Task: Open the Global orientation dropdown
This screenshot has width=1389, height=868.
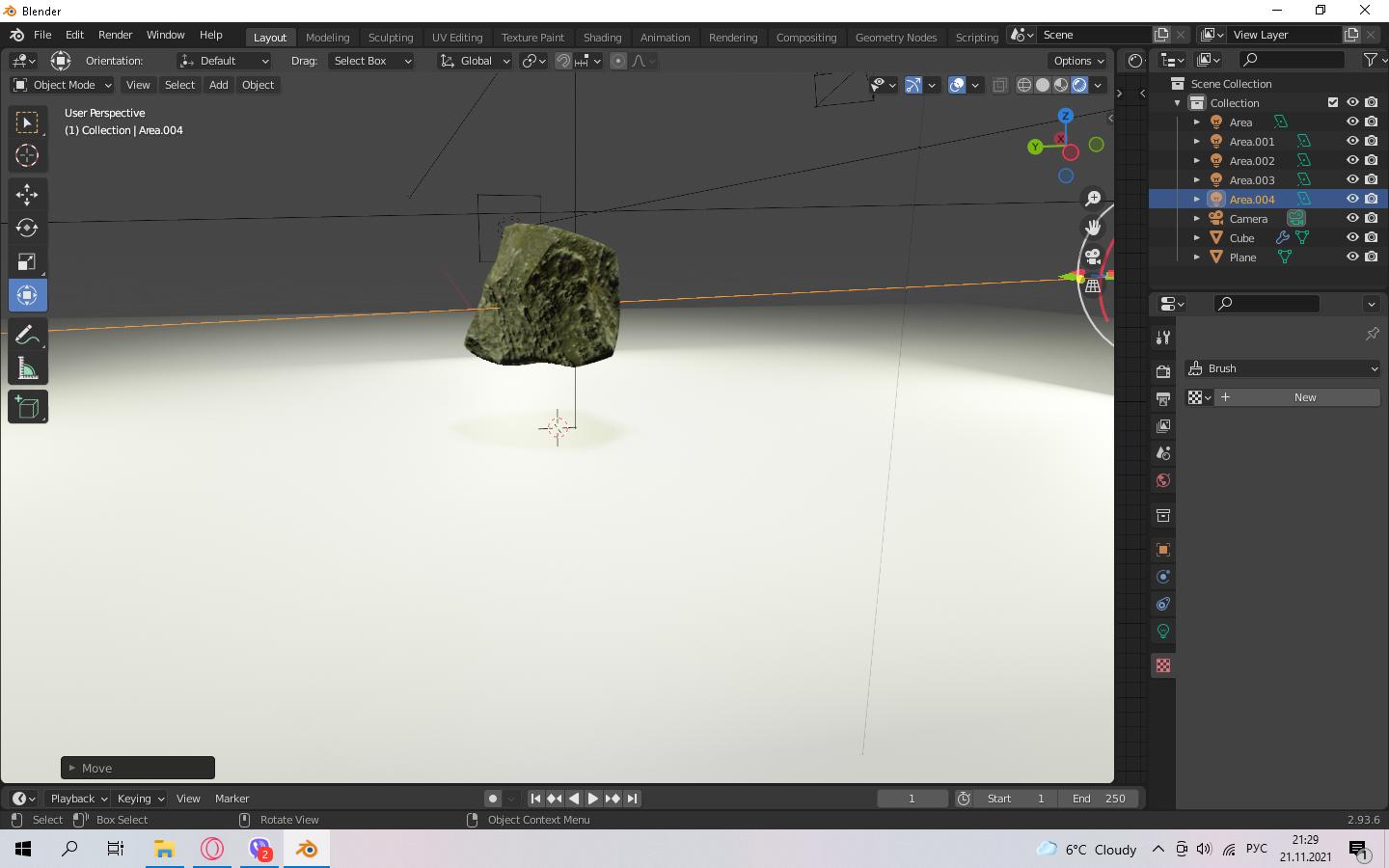Action: [475, 61]
